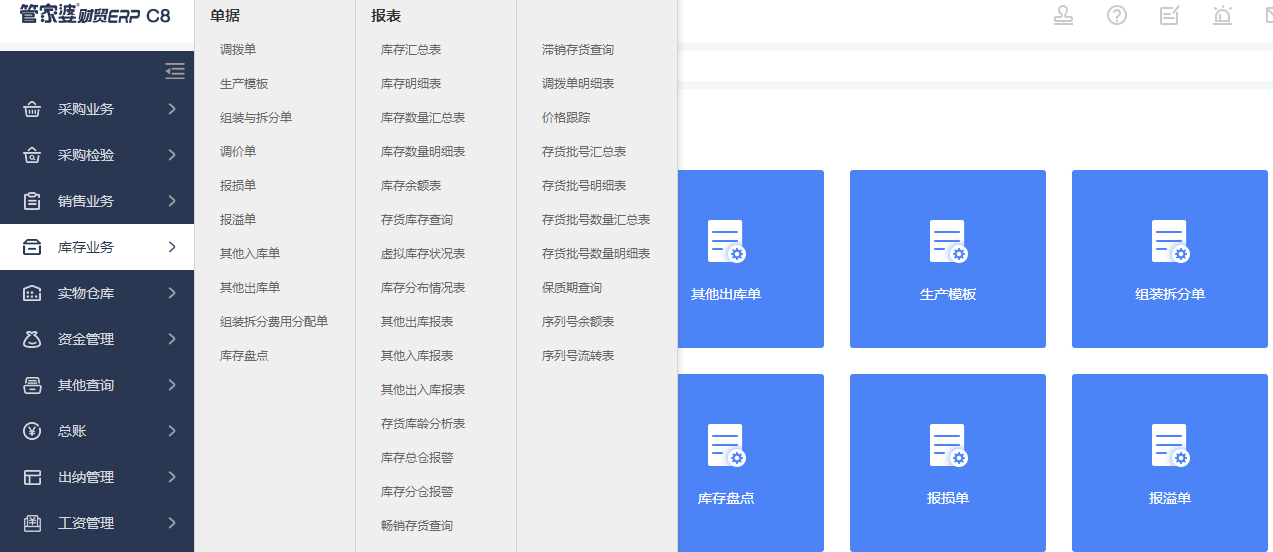Image resolution: width=1273 pixels, height=552 pixels.
Task: Click the 采购业务 basket icon in sidebar
Action: [x=32, y=110]
